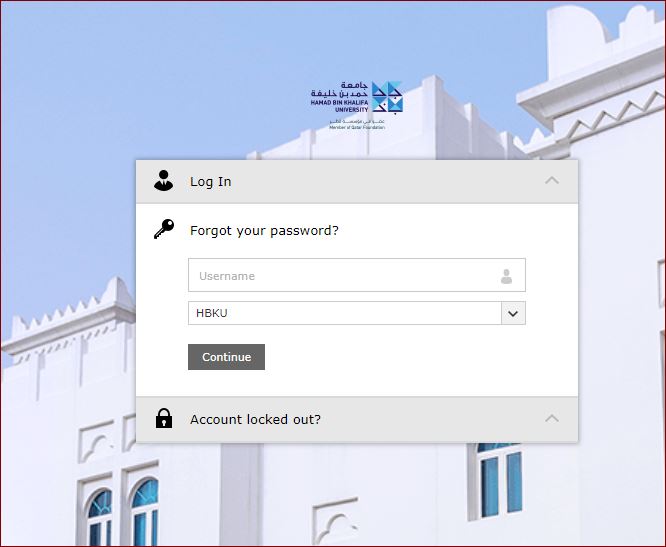Click the user silhouette icon inside Username field
Screen dimensions: 666x547
coord(506,276)
